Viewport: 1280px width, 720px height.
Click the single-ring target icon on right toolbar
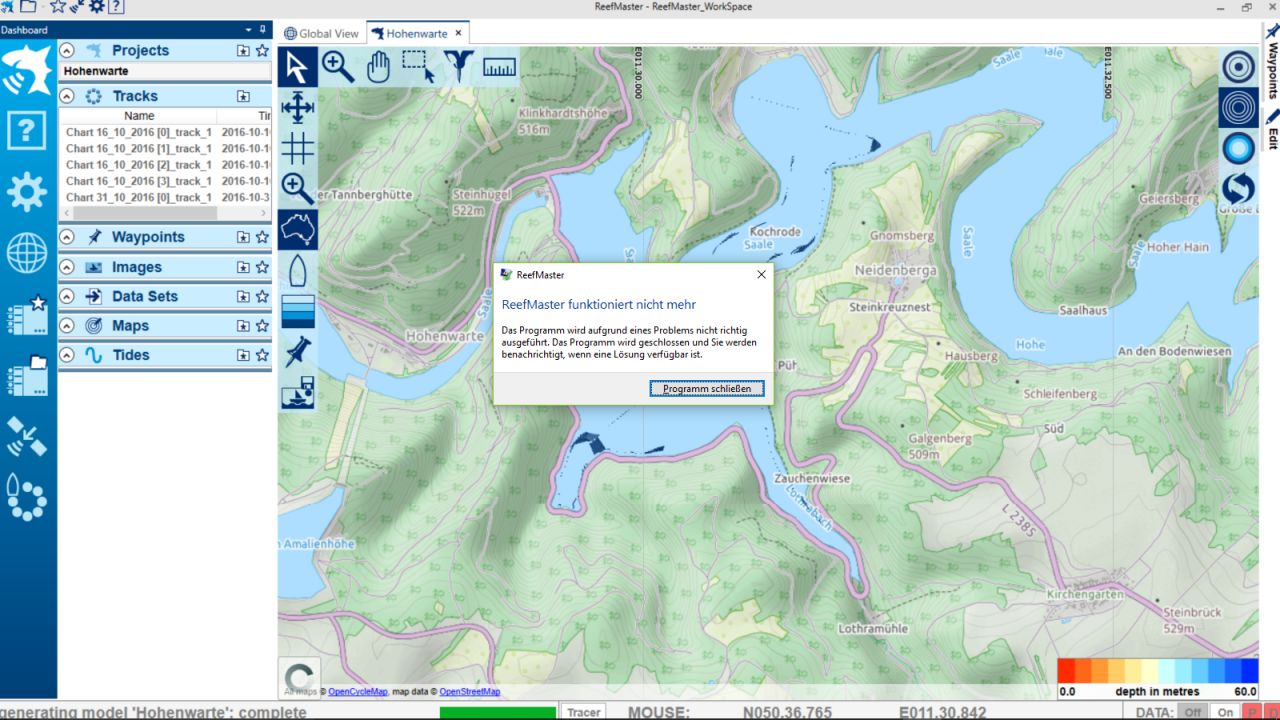pos(1238,67)
